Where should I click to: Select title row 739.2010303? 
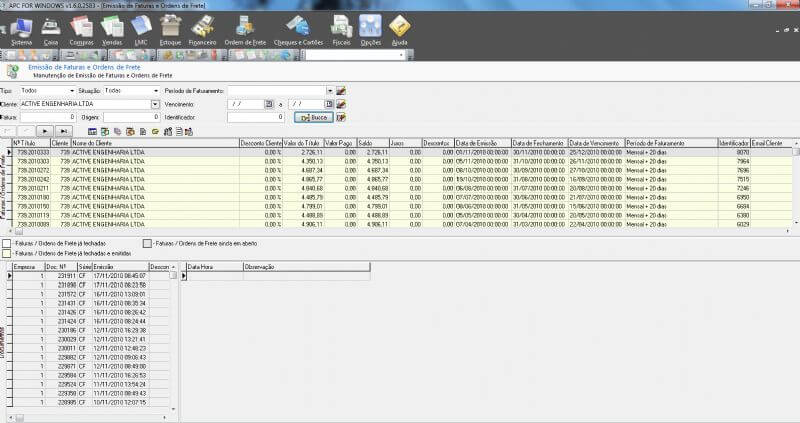pyautogui.click(x=402, y=161)
